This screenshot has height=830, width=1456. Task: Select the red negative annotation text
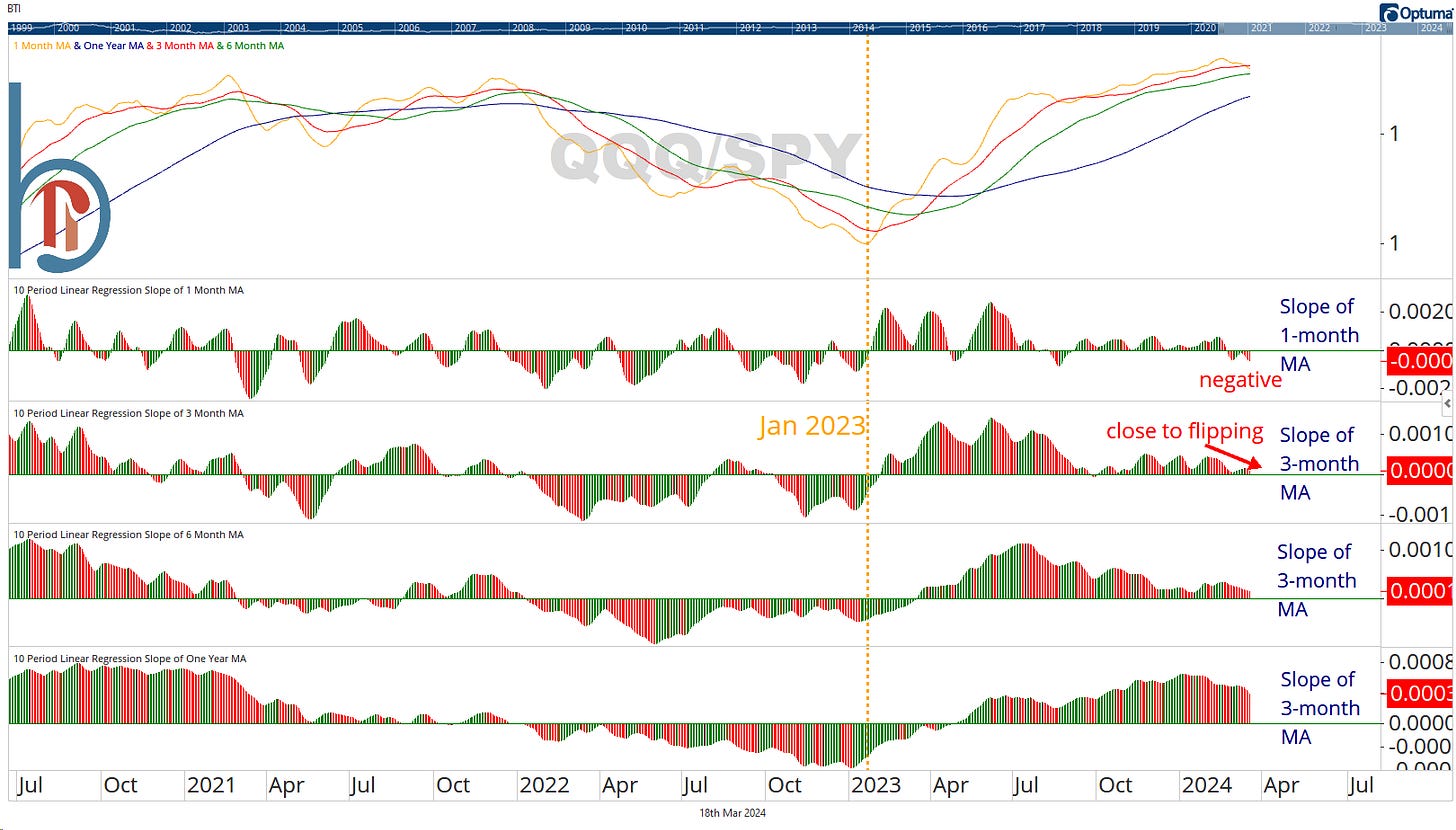click(x=1240, y=380)
